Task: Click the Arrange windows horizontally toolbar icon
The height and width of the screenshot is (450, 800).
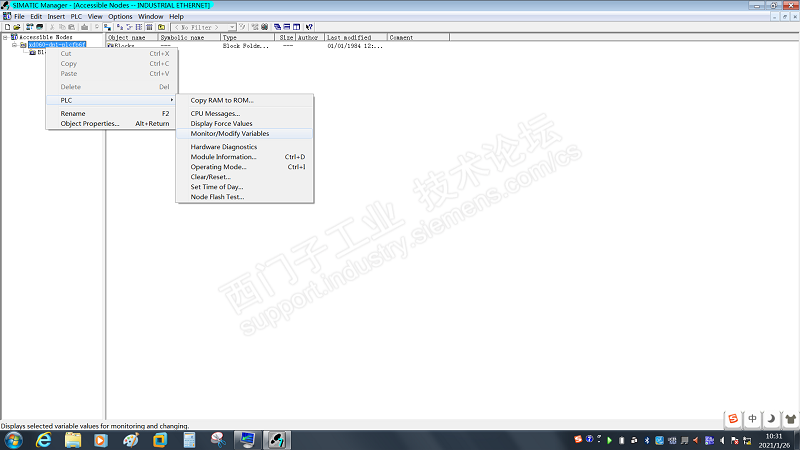Action: [x=287, y=27]
